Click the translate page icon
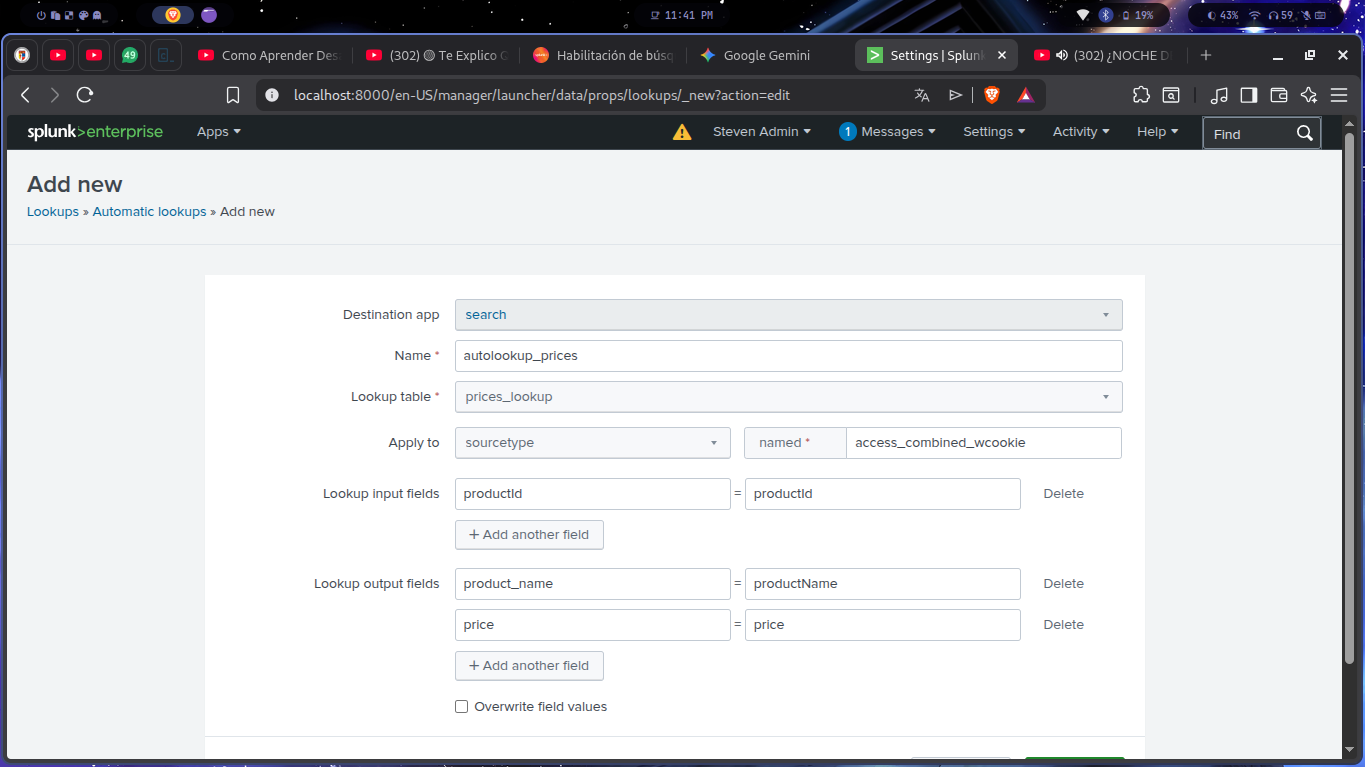The width and height of the screenshot is (1365, 767). 921,94
